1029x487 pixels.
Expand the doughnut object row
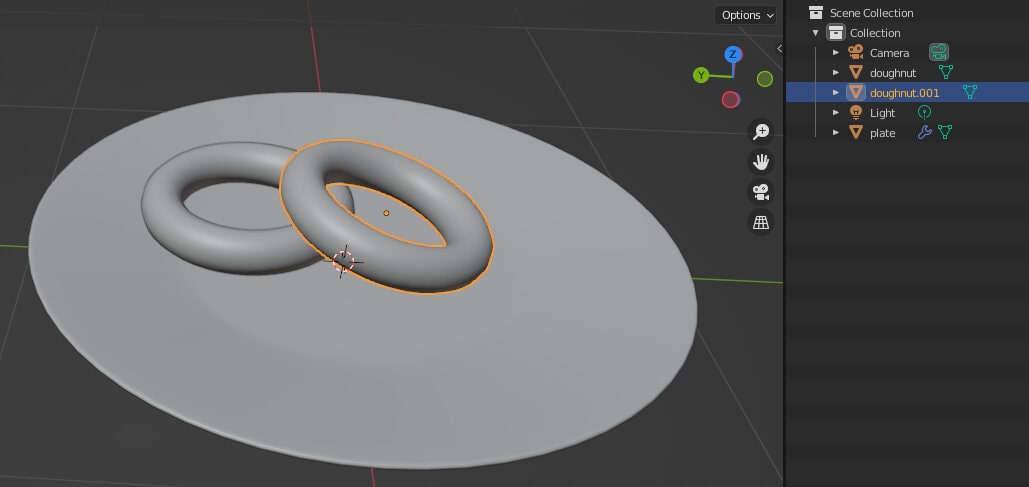point(835,73)
